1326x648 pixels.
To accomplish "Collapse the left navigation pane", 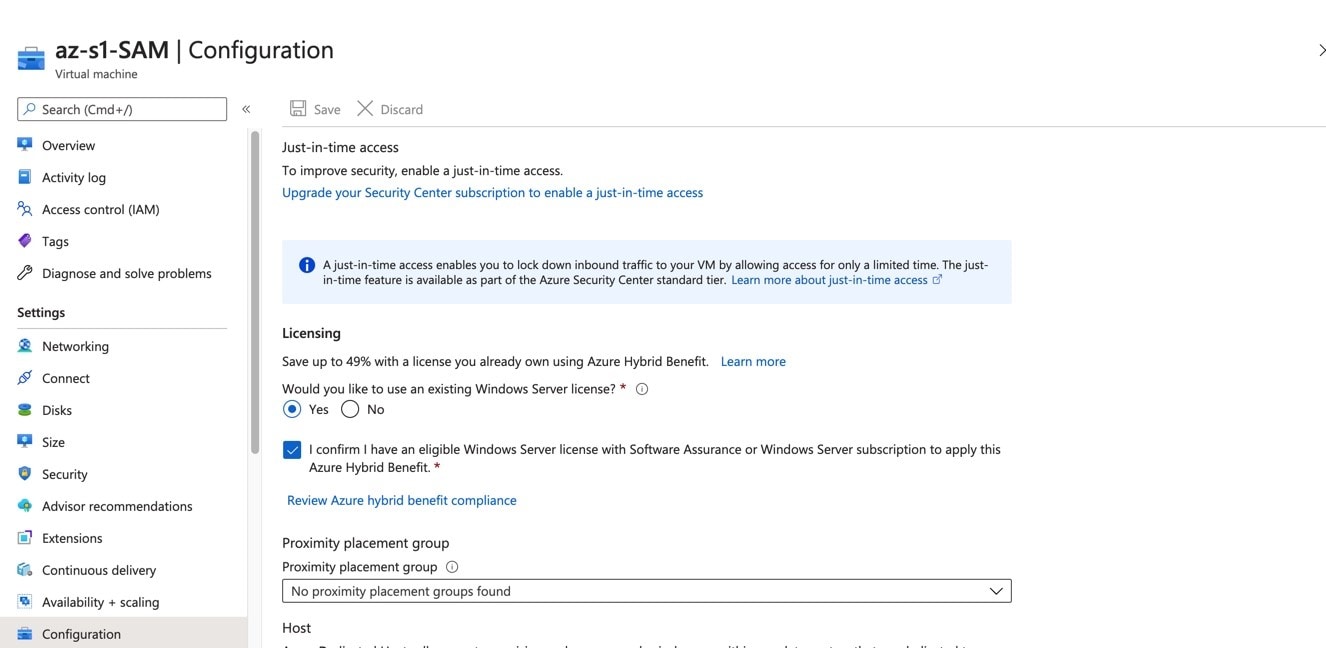I will (x=246, y=108).
